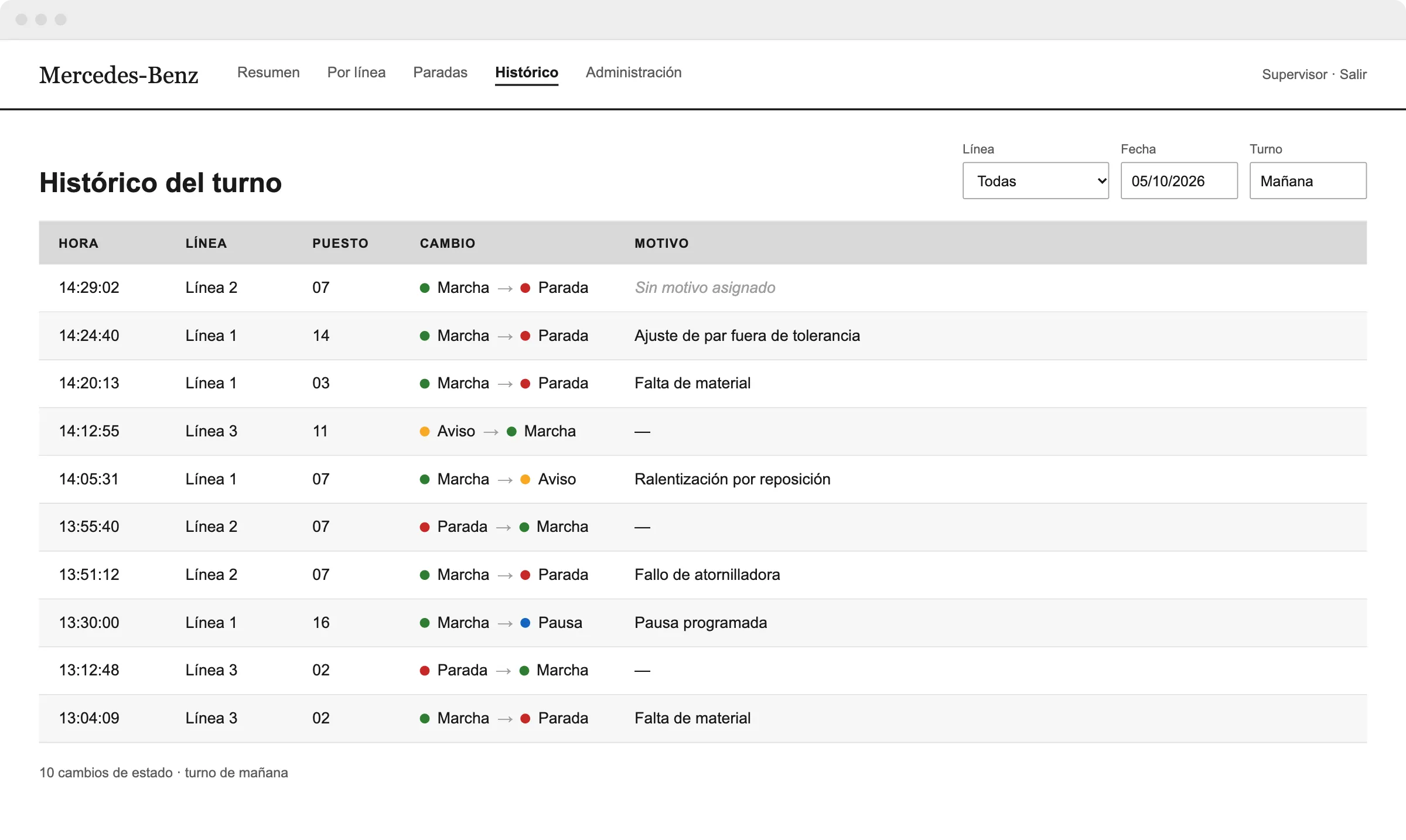Click the red Parada dot in the 13:12:48 row
This screenshot has height=840, width=1406.
[x=425, y=671]
